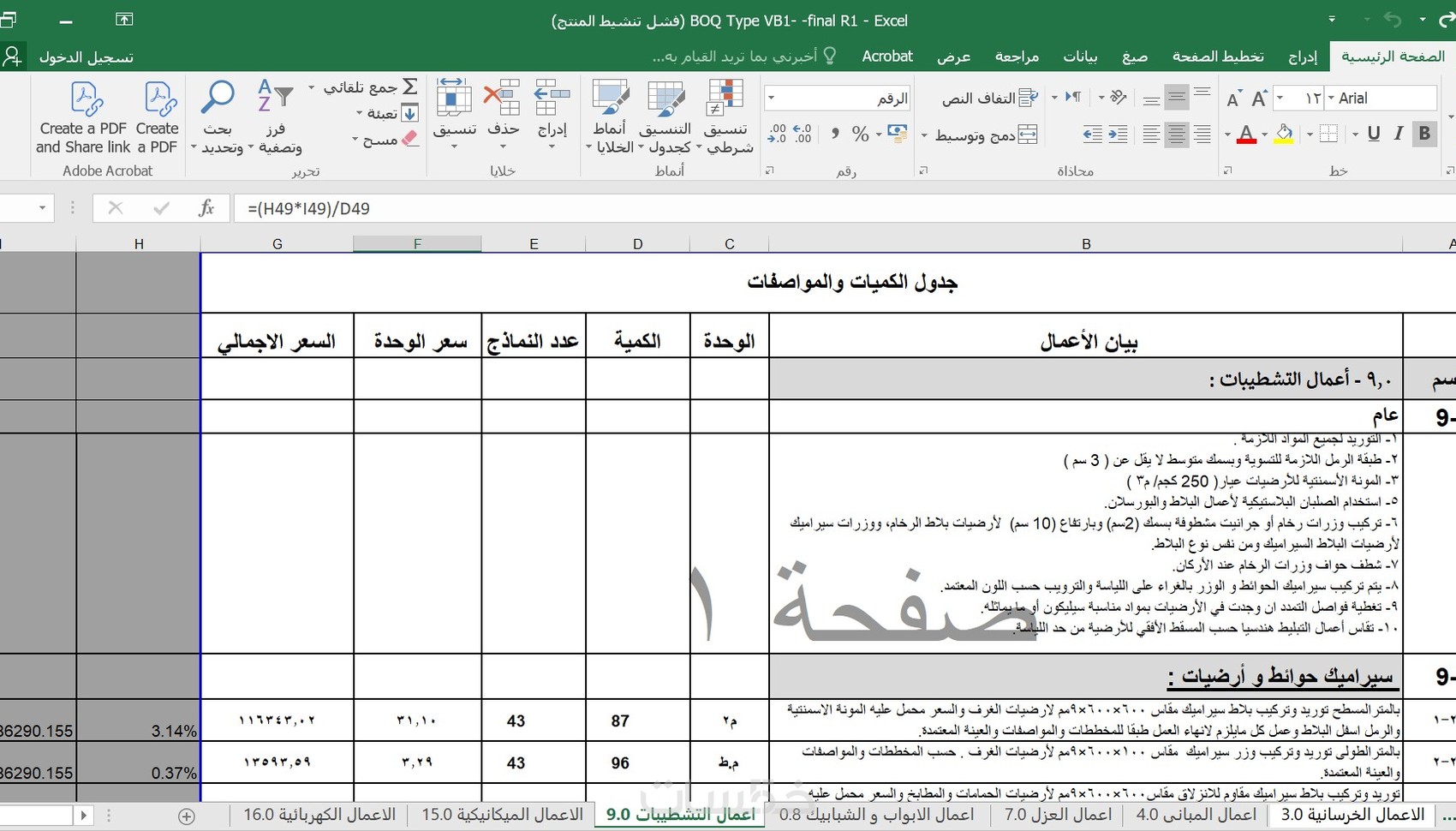Viewport: 1456px width, 831px height.
Task: Click the sign in (تسجيل الدخول) link
Action: coord(86,57)
